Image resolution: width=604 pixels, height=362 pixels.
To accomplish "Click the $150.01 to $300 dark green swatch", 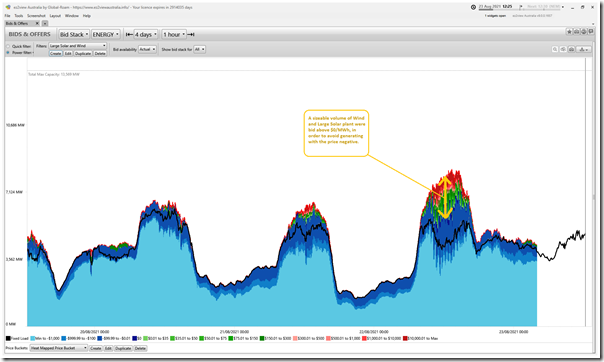I will 262,339.
